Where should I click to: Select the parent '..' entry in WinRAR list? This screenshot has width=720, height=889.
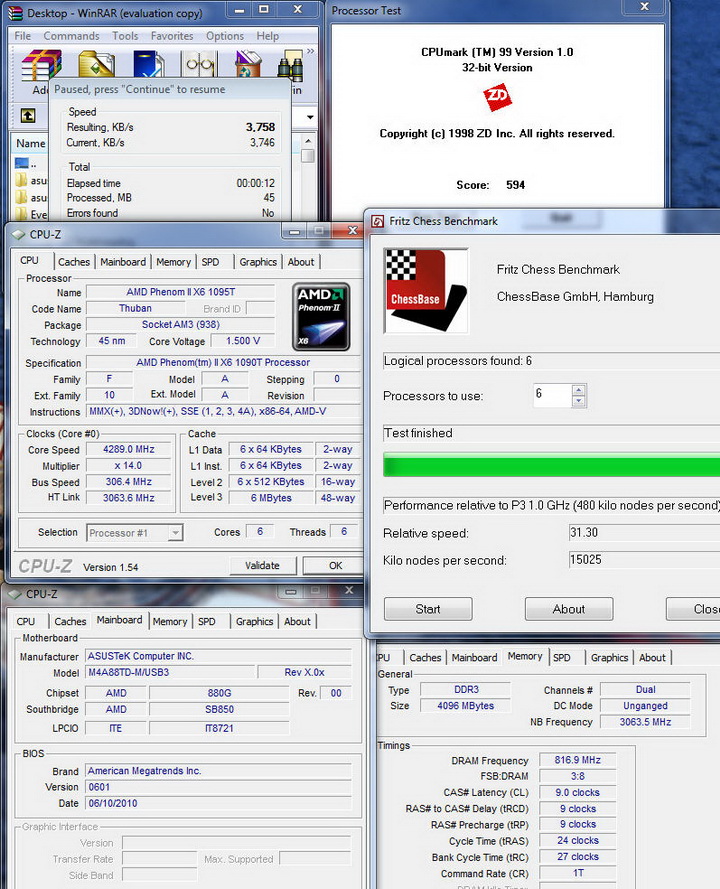click(28, 164)
